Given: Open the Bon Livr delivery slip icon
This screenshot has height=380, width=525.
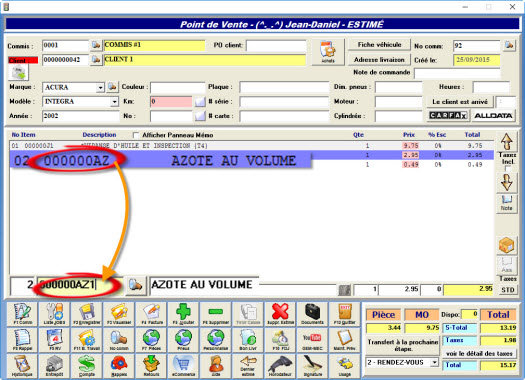Looking at the screenshot, I should point(248,339).
